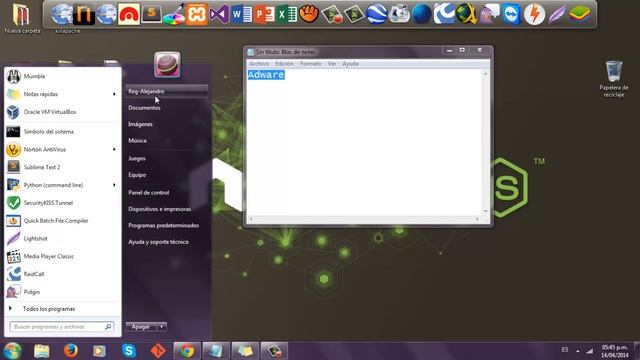The height and width of the screenshot is (360, 640).
Task: Click the user account picture in Start menu
Action: tap(167, 65)
